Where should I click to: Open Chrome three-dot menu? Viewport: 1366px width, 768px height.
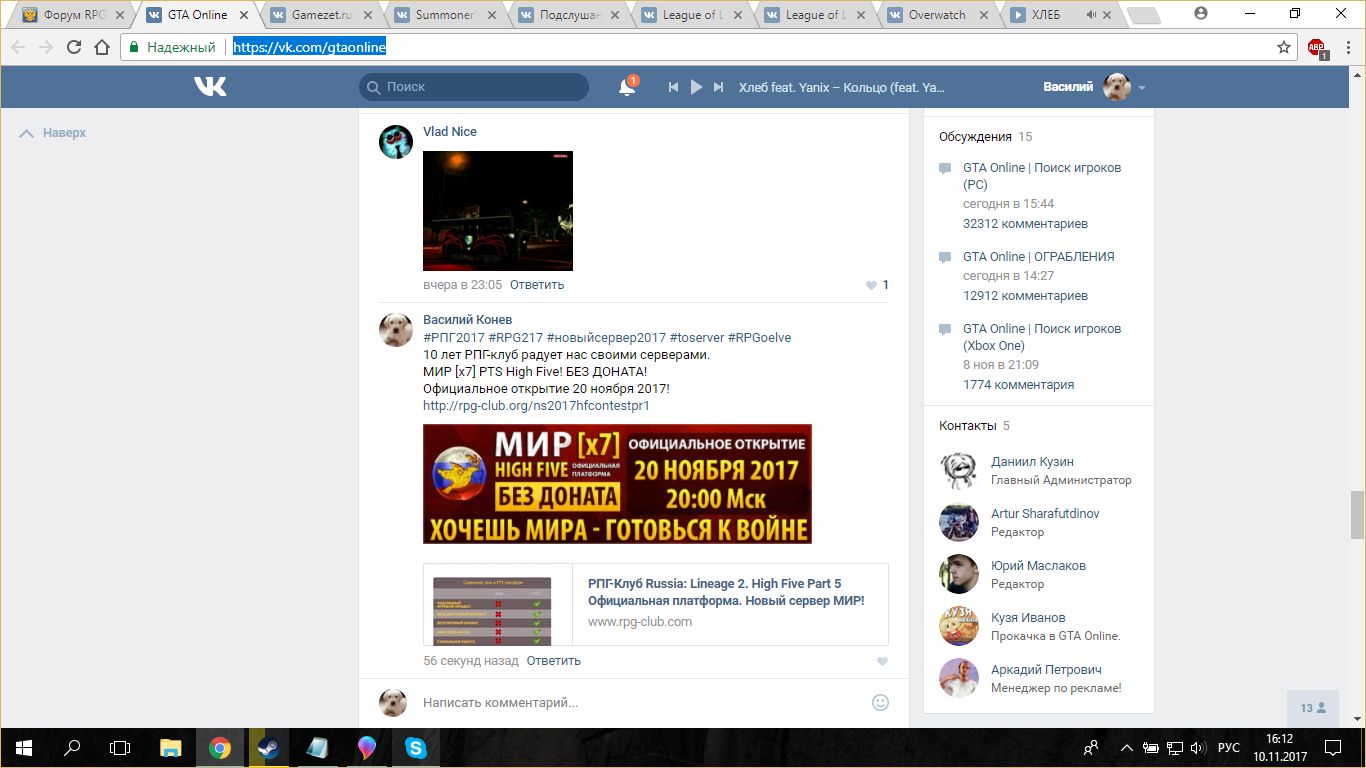click(x=1346, y=47)
